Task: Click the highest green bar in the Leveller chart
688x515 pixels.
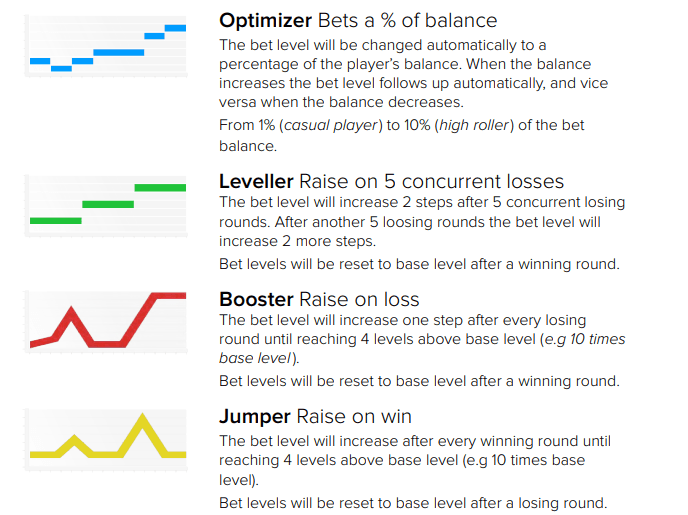Action: tap(160, 188)
